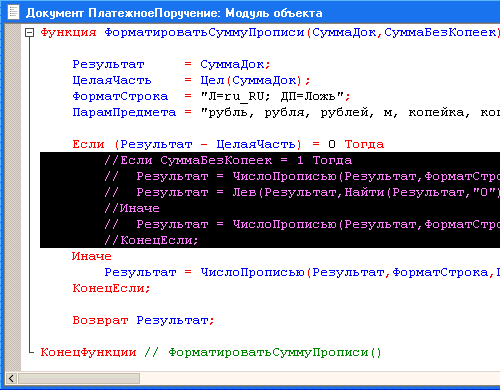Click the 'Тогда' keyword after '= 0'

[x=364, y=144]
